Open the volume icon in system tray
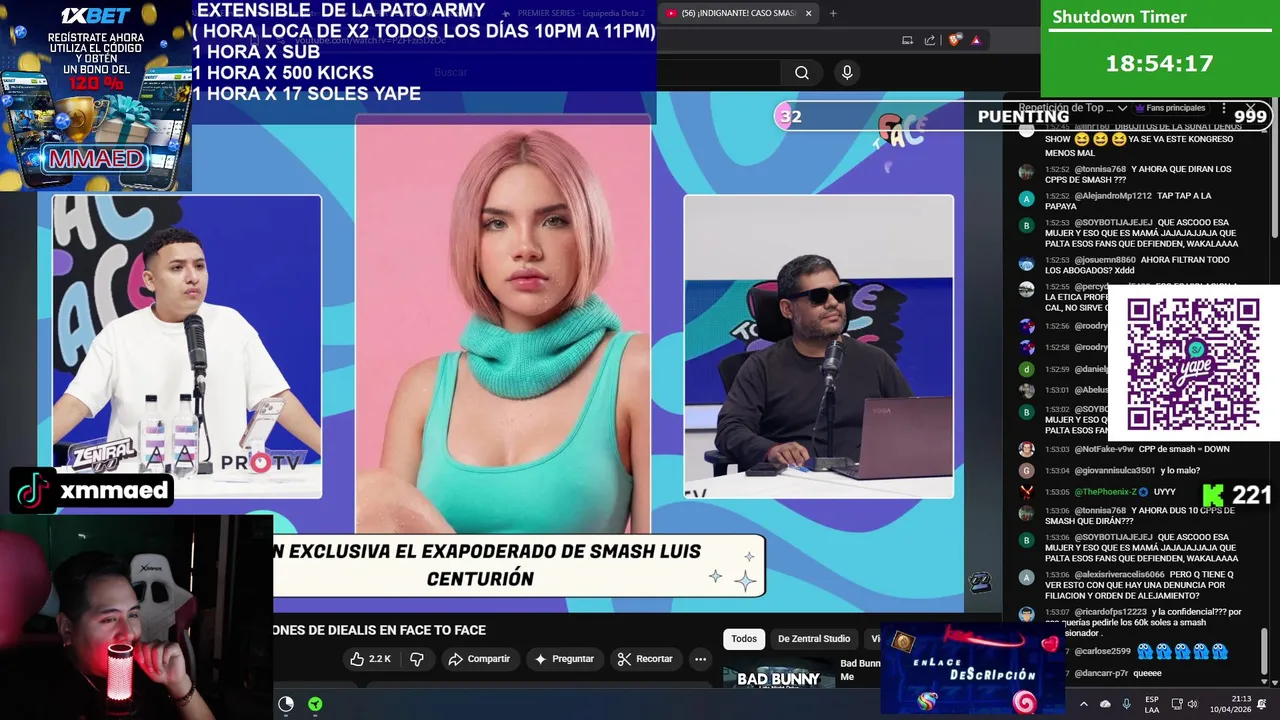The width and height of the screenshot is (1280, 720). [1194, 704]
